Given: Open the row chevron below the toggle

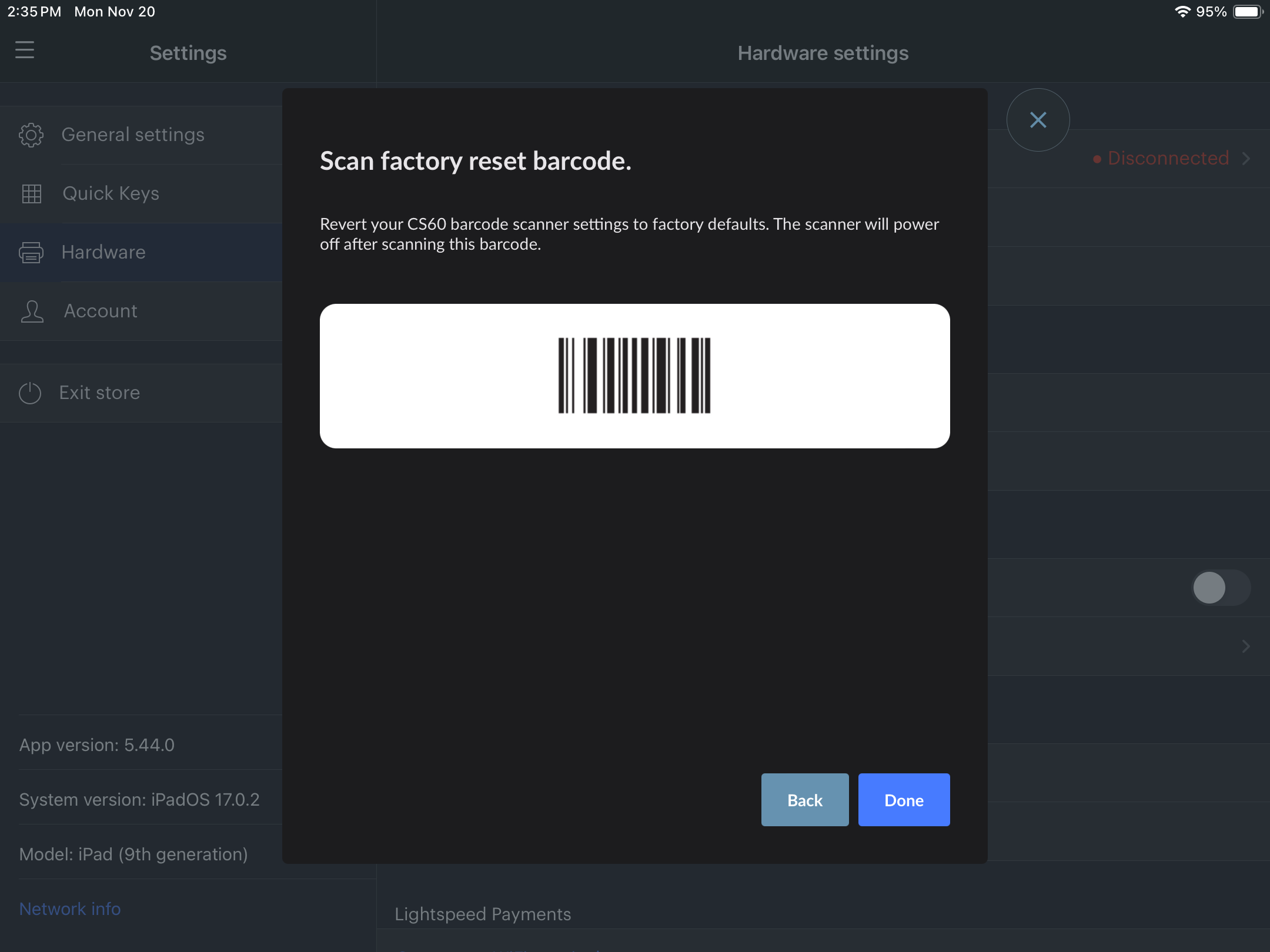Looking at the screenshot, I should [1246, 646].
